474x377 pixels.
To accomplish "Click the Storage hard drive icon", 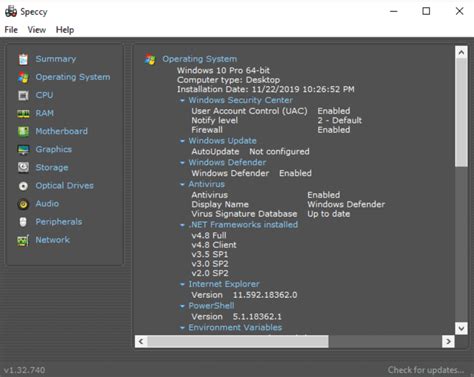I will (23, 168).
